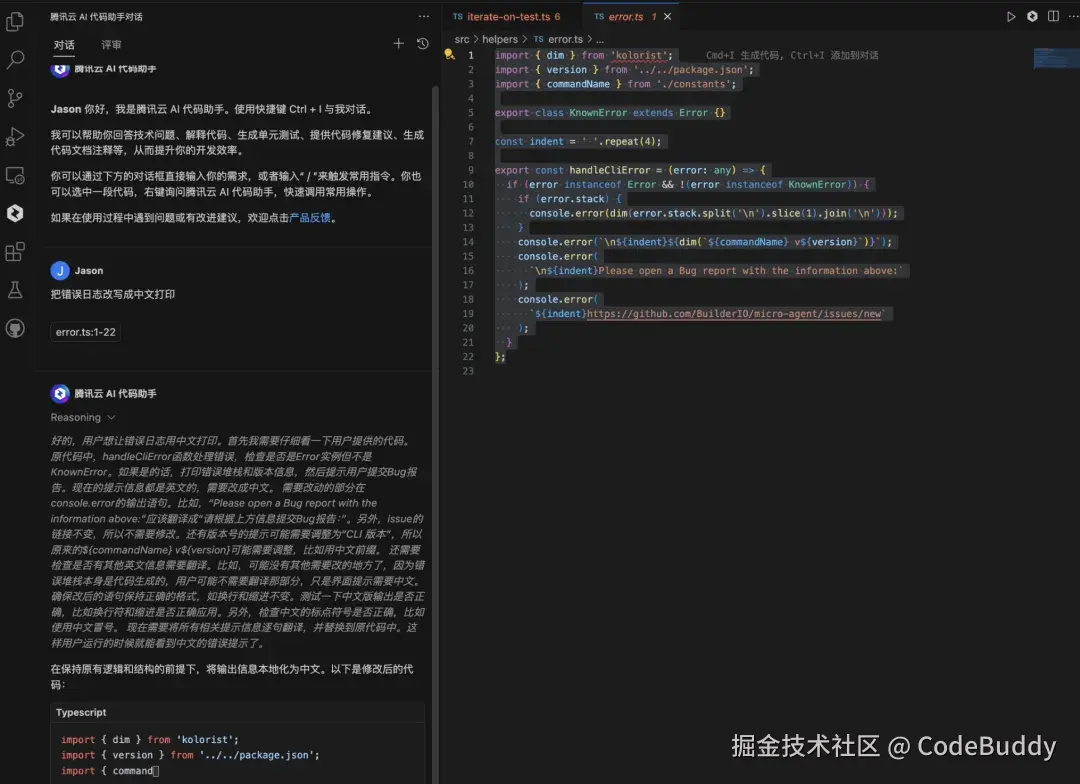The width and height of the screenshot is (1080, 784).
Task: Open Source Control view in activity bar
Action: (14, 98)
